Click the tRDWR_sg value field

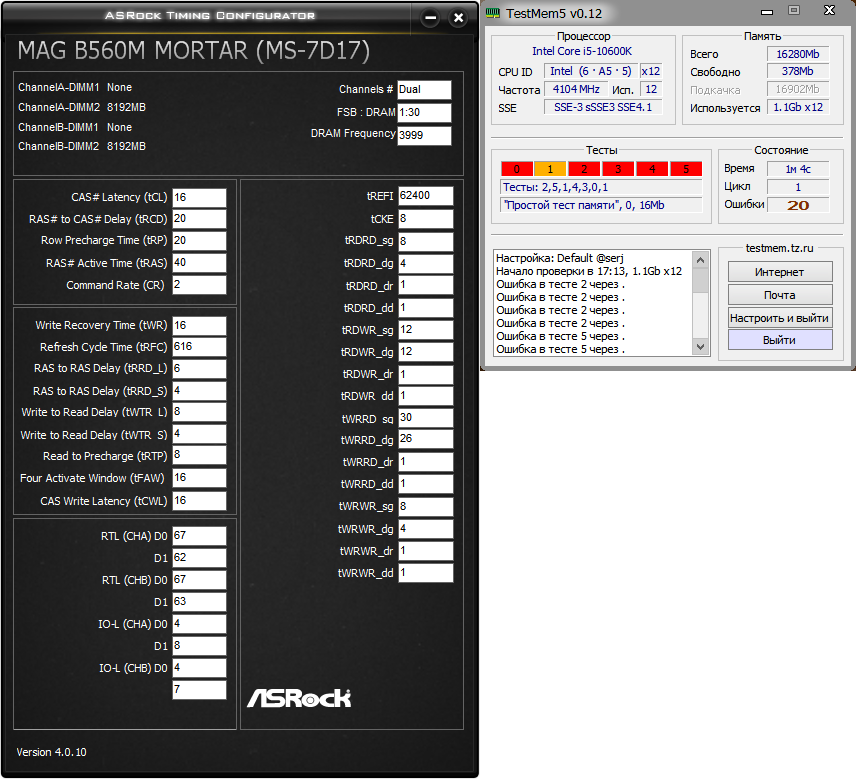(425, 330)
